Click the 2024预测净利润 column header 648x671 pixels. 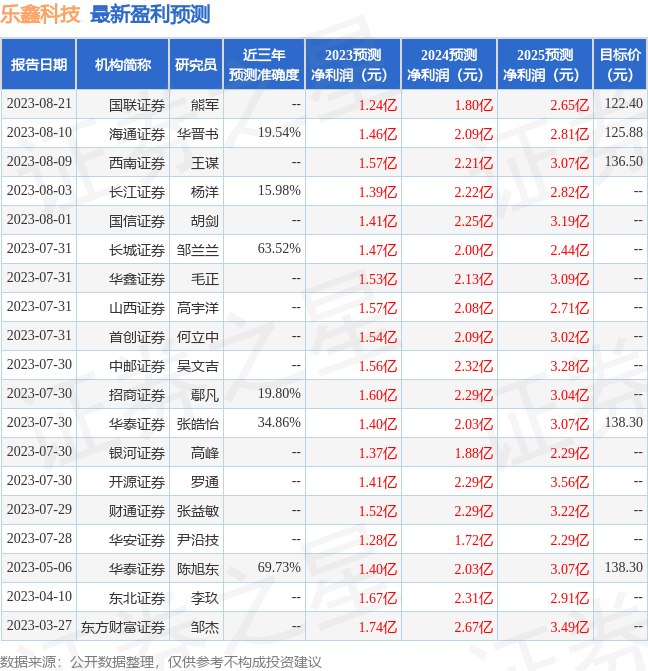pos(449,65)
